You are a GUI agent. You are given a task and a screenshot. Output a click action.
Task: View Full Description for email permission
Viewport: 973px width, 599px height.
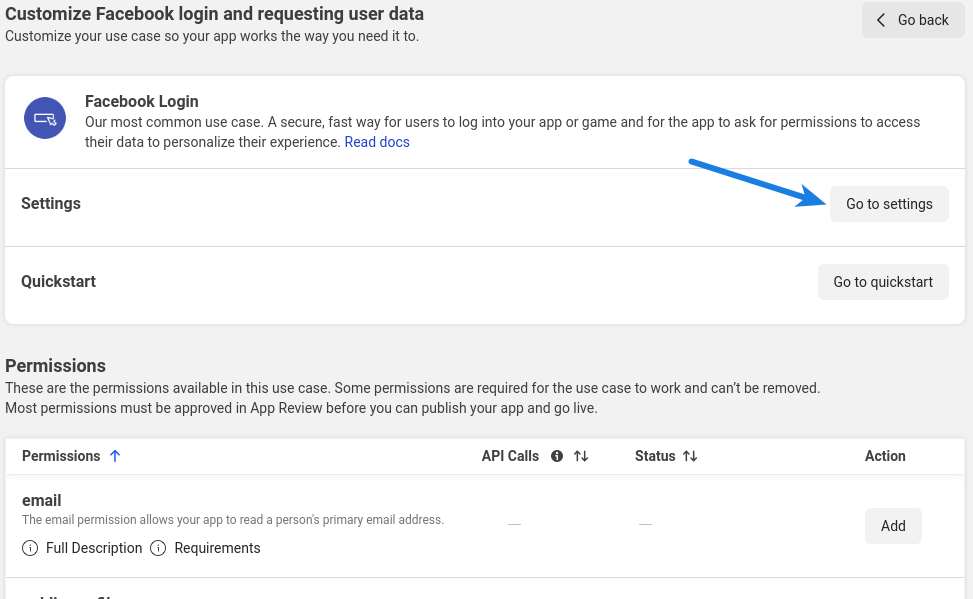[x=94, y=548]
